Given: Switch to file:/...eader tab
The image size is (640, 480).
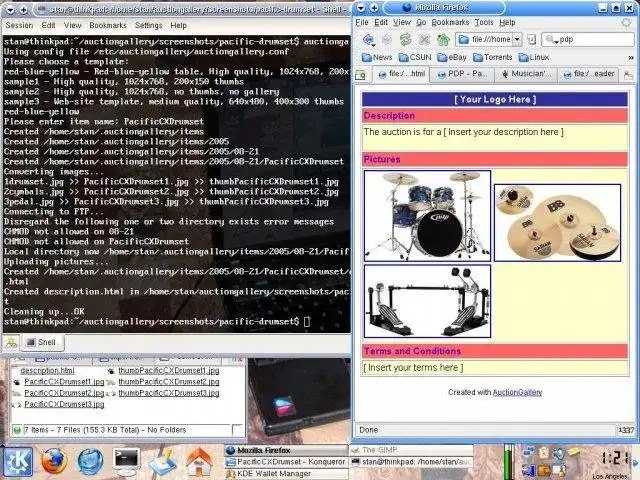Looking at the screenshot, I should (589, 74).
